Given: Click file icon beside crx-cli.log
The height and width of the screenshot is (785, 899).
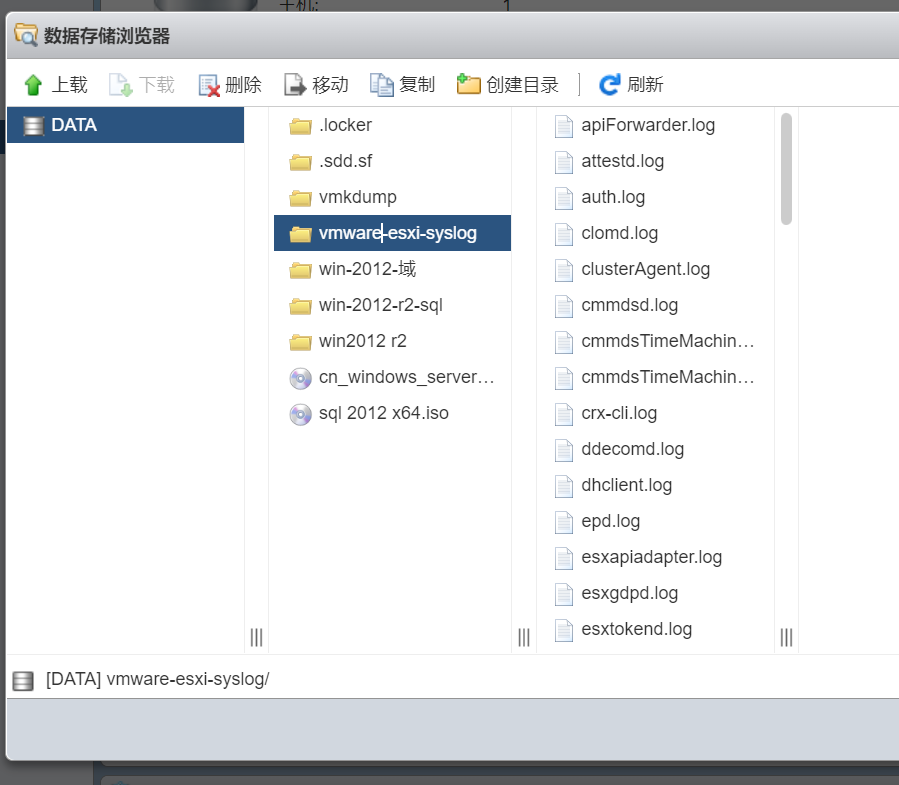Looking at the screenshot, I should tap(564, 415).
